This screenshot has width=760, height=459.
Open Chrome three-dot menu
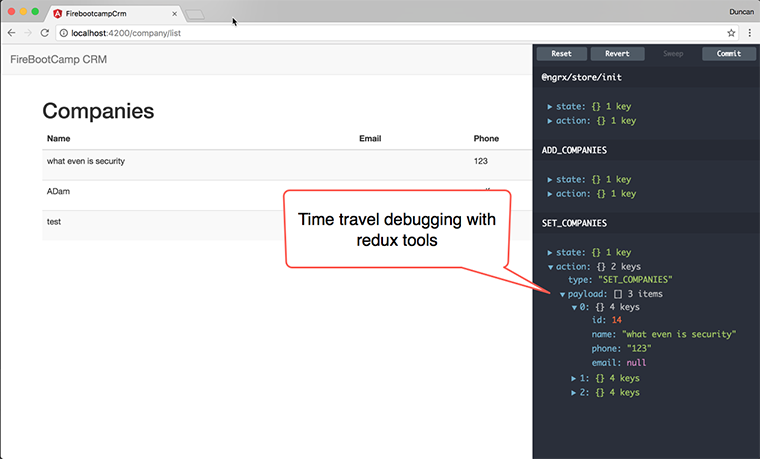[749, 33]
